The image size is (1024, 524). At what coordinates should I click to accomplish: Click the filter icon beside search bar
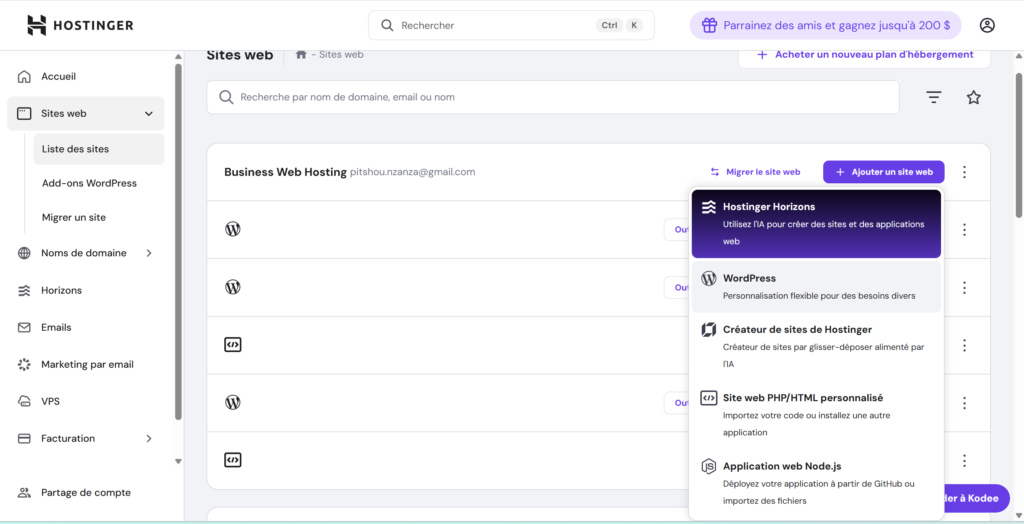pyautogui.click(x=933, y=97)
